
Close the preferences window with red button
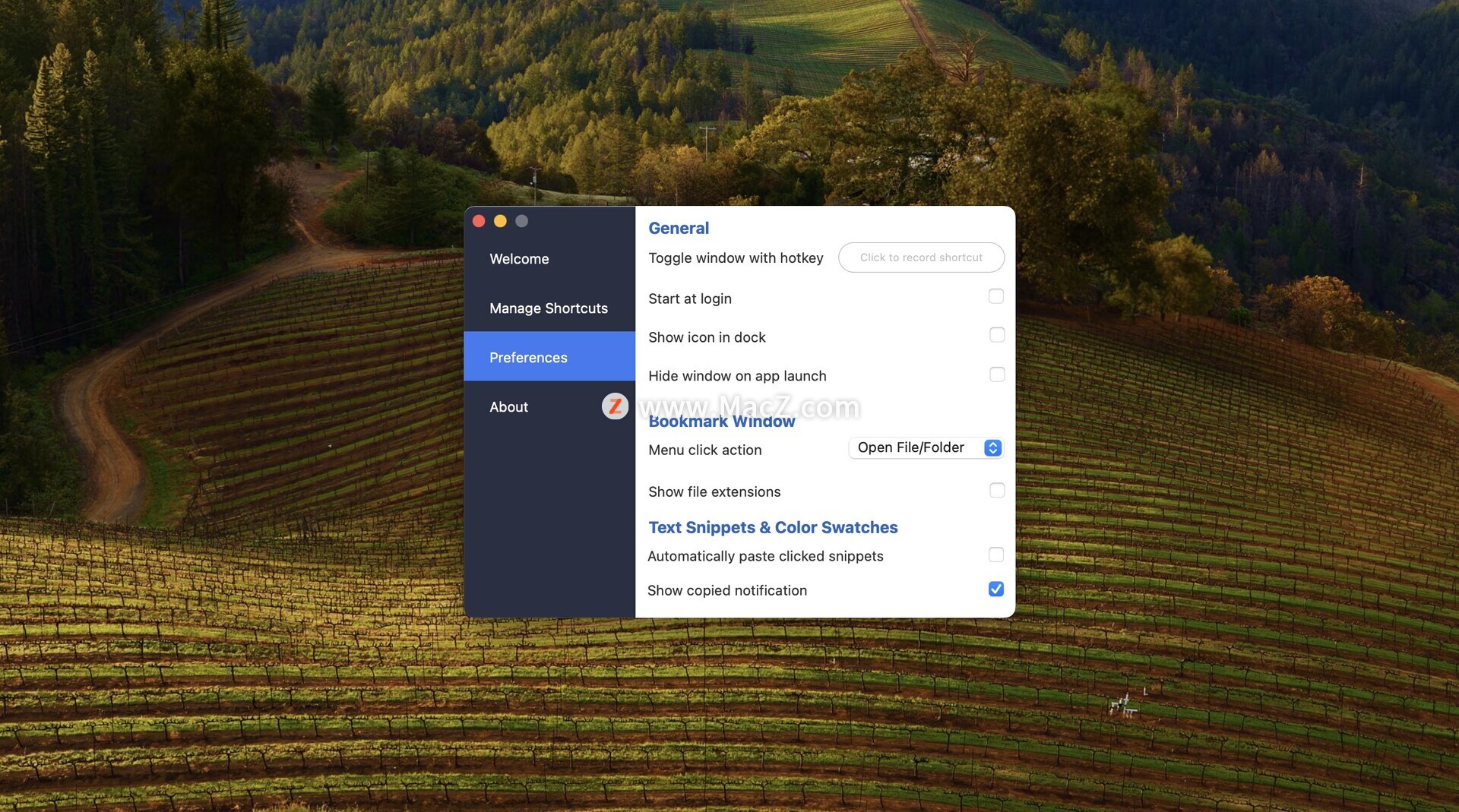coord(479,221)
